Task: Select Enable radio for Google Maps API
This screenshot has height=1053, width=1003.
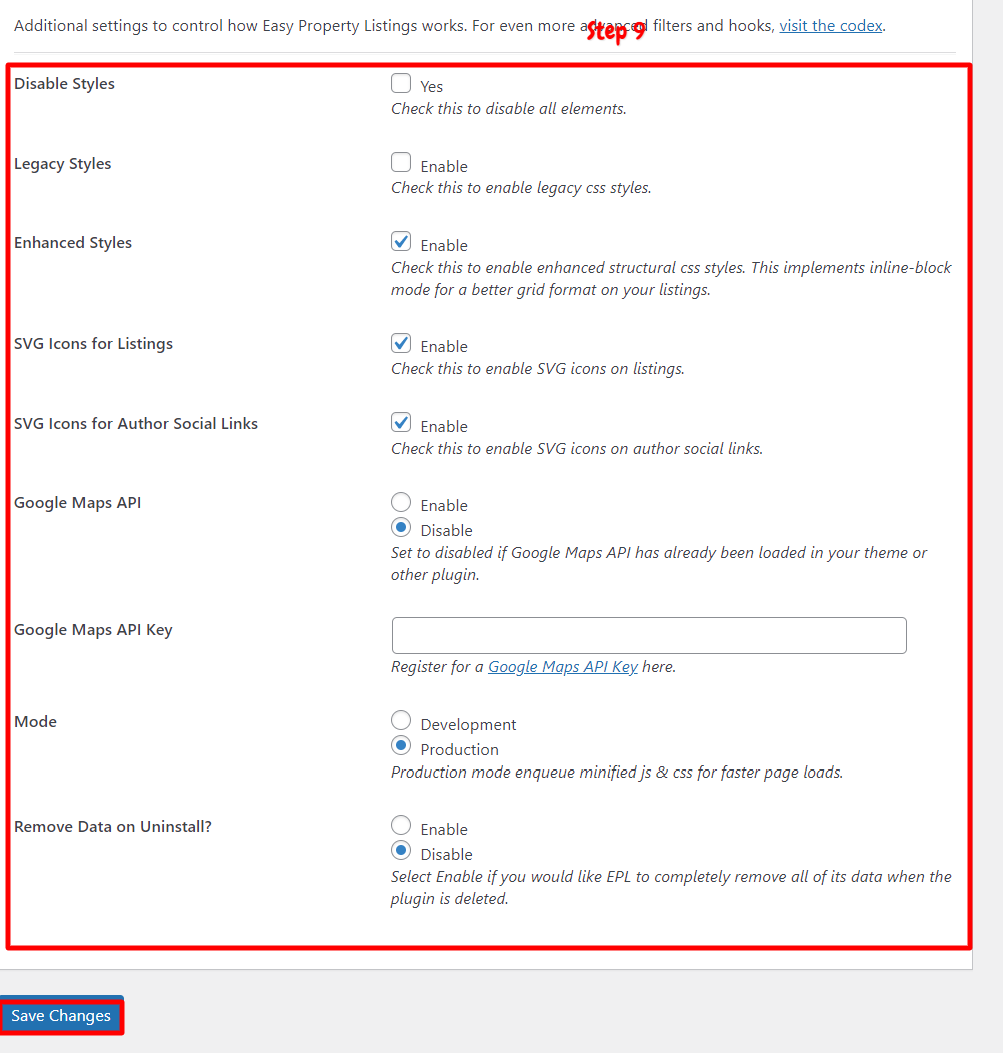Action: [x=401, y=502]
